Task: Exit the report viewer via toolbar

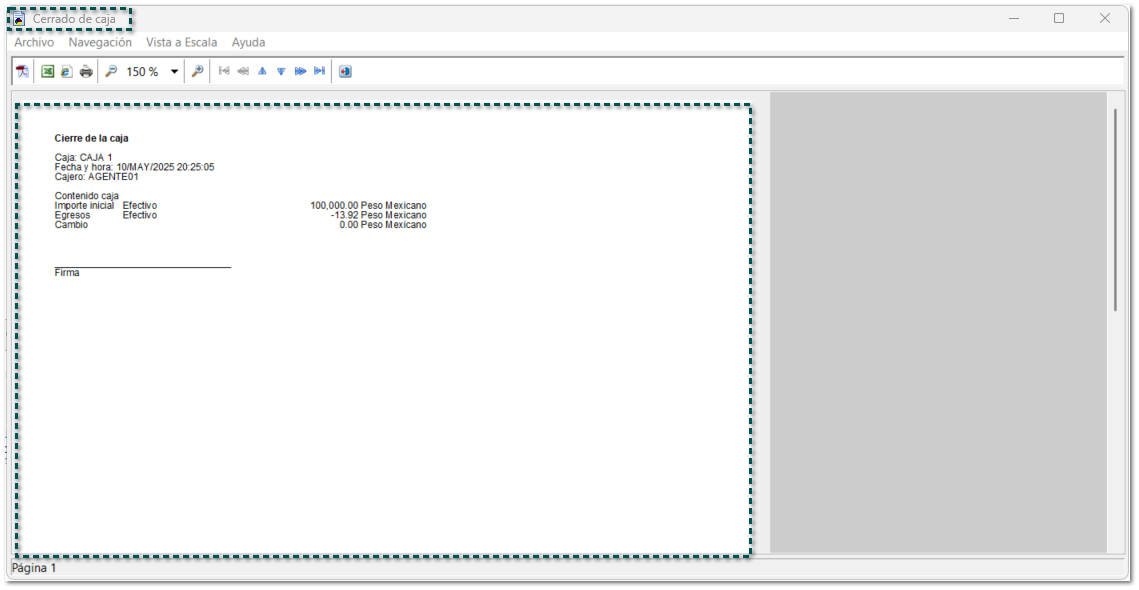Action: pos(345,71)
